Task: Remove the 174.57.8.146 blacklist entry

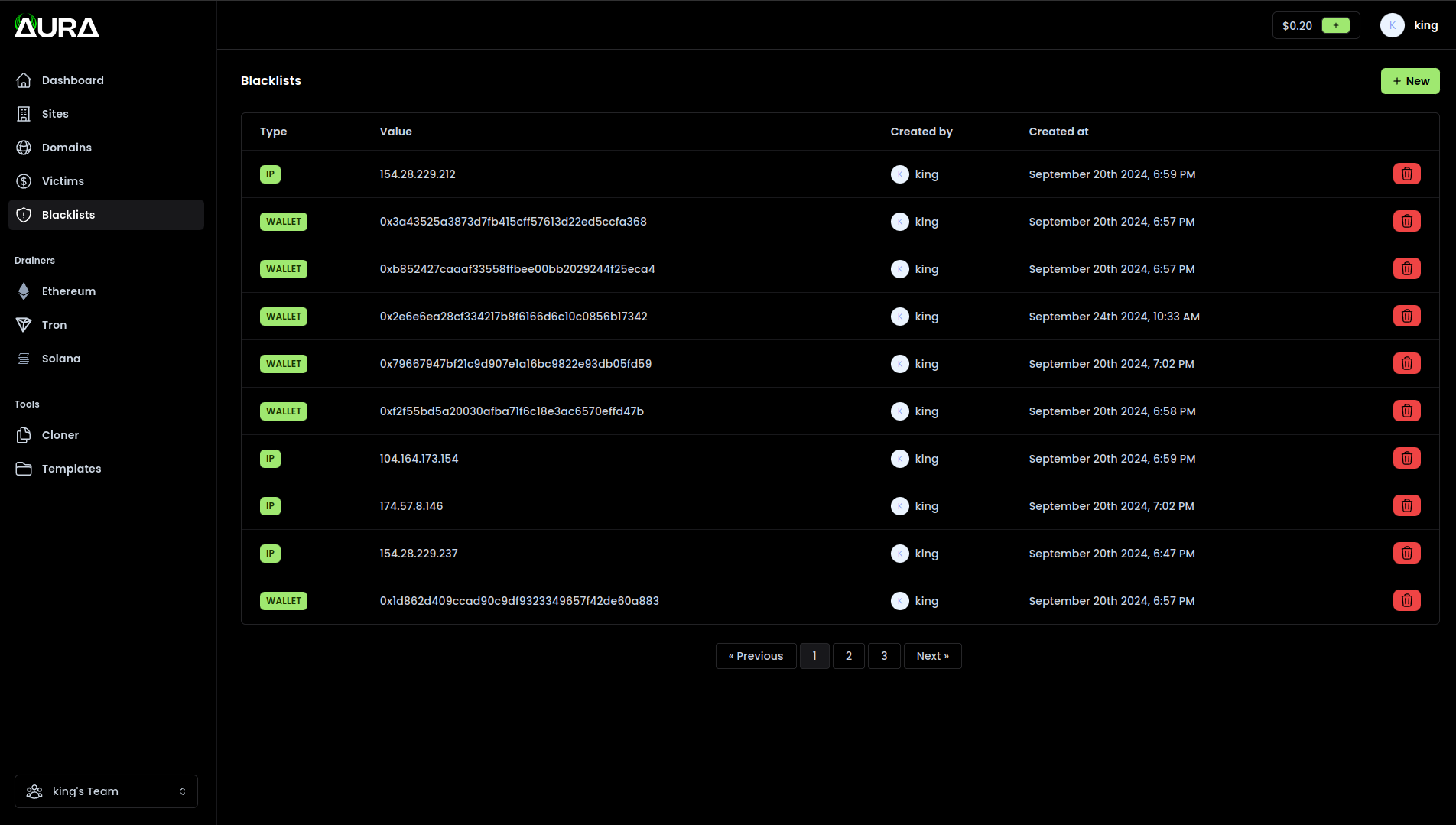Action: [1406, 505]
